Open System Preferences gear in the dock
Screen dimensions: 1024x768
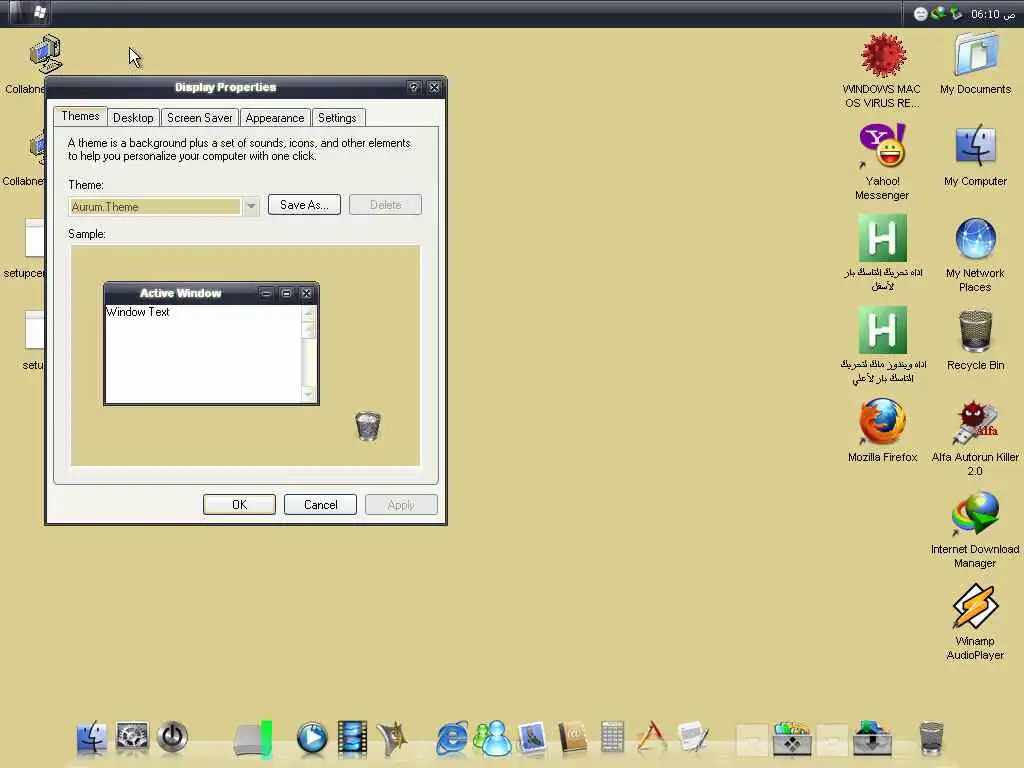coord(132,737)
